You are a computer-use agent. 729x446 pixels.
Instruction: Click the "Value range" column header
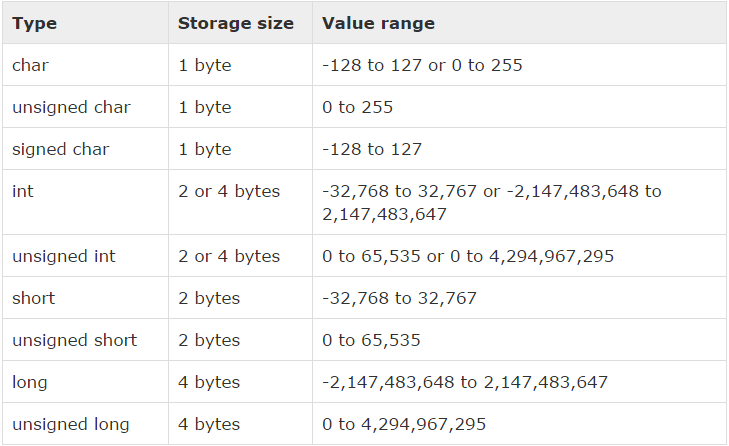tap(378, 23)
